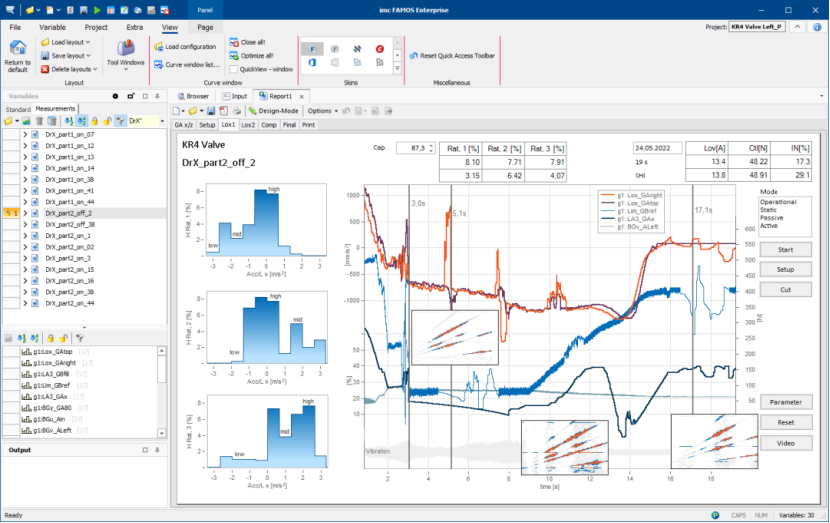The width and height of the screenshot is (830, 523).
Task: Click the g1:LA3_GAx channel icon
Action: click(x=26, y=396)
